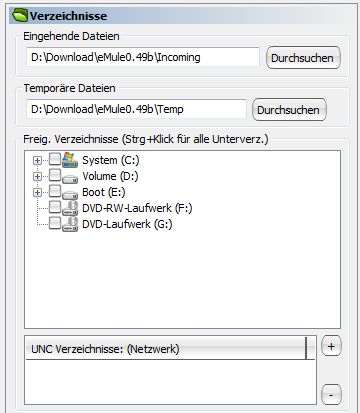Viewport: 360px width, 413px height.
Task: Select the System (C:) Windows drive icon
Action: (x=70, y=160)
